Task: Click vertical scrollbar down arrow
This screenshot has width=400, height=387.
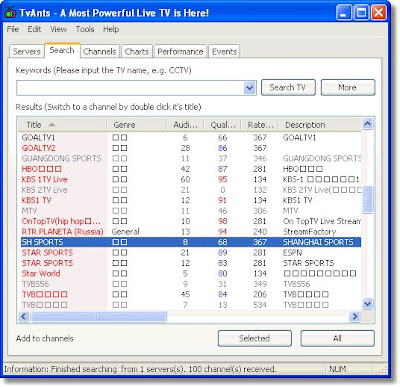Action: [367, 304]
